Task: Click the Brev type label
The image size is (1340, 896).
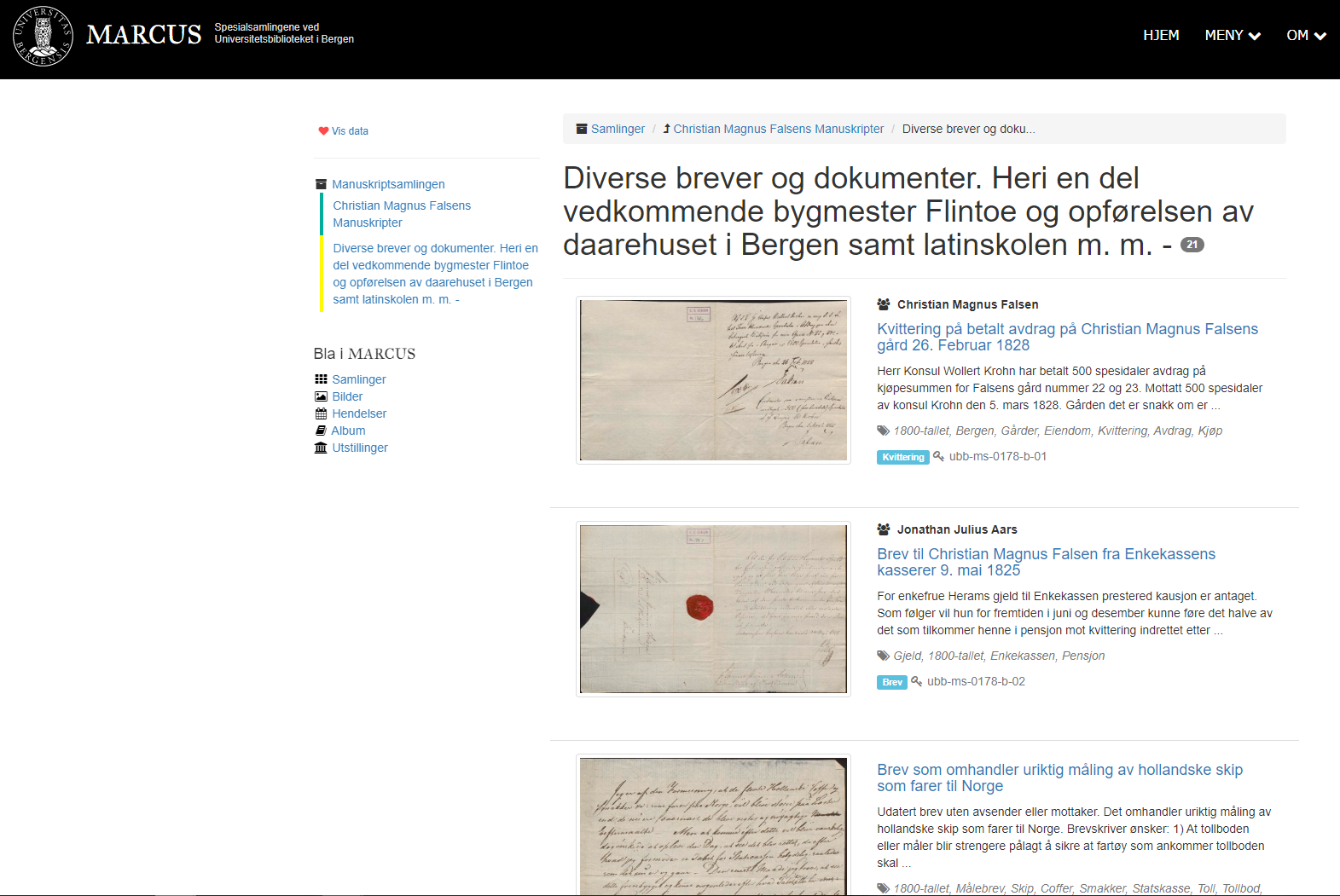Action: tap(892, 682)
